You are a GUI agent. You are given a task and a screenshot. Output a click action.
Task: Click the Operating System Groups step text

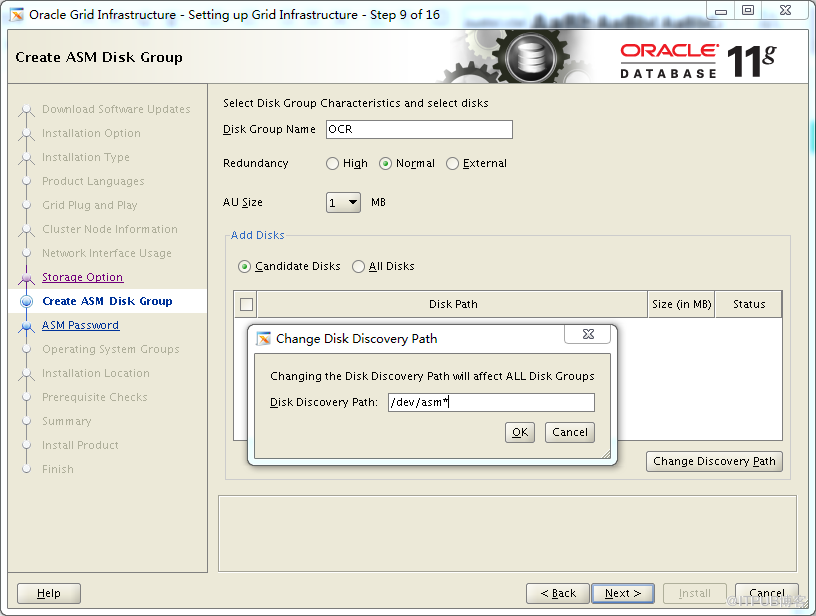point(111,349)
